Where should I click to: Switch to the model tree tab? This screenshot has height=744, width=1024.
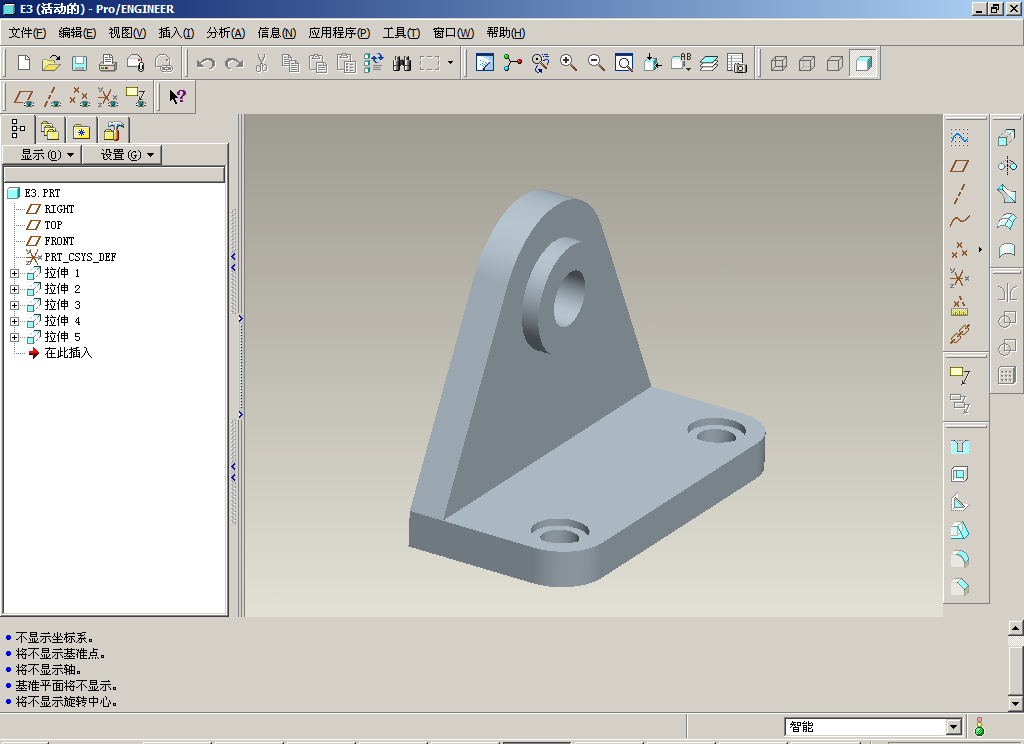18,129
